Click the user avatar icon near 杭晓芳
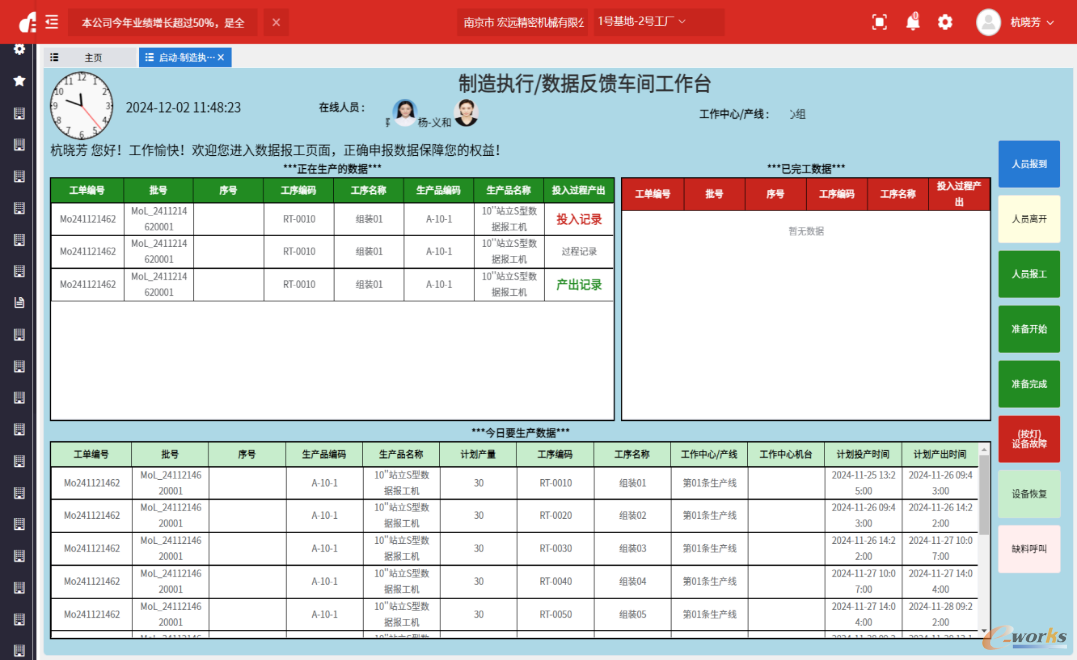The image size is (1077, 660). [989, 21]
